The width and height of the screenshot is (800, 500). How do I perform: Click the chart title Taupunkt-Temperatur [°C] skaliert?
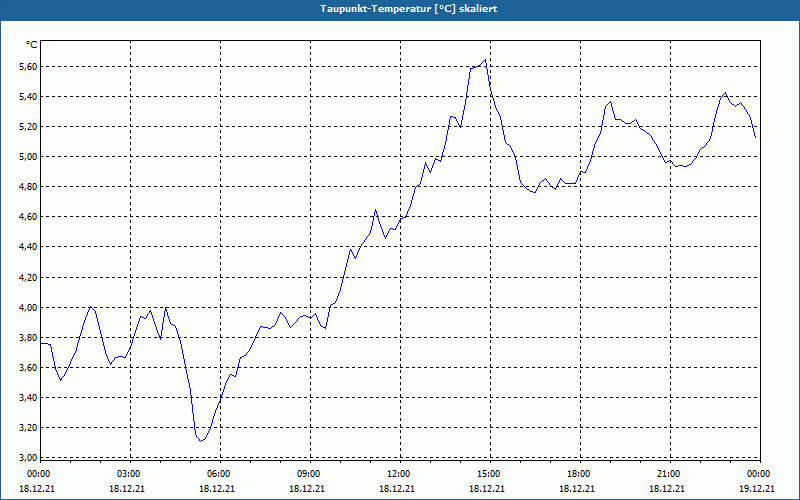click(x=409, y=9)
